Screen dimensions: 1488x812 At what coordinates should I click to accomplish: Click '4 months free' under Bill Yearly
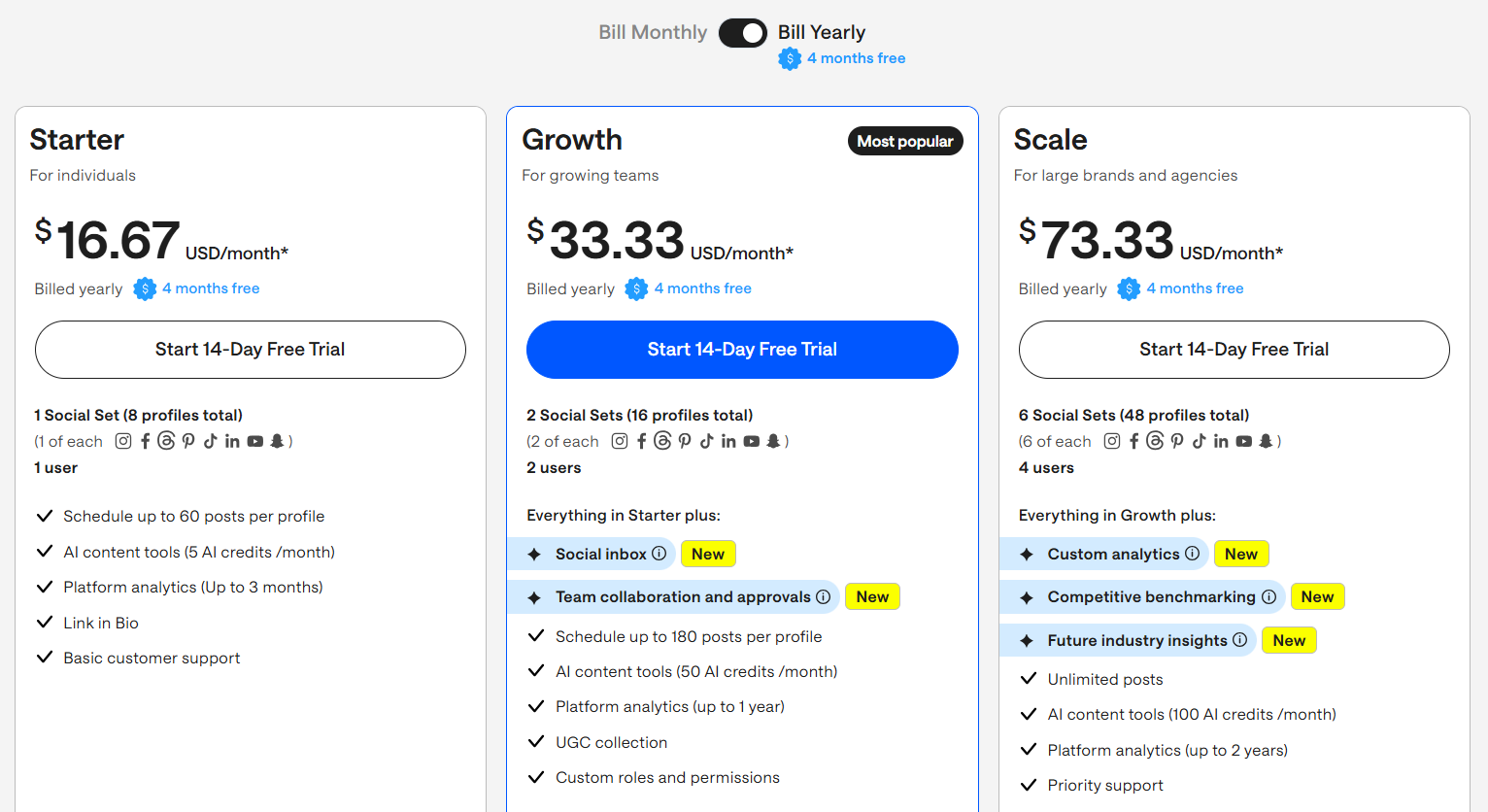click(x=856, y=58)
